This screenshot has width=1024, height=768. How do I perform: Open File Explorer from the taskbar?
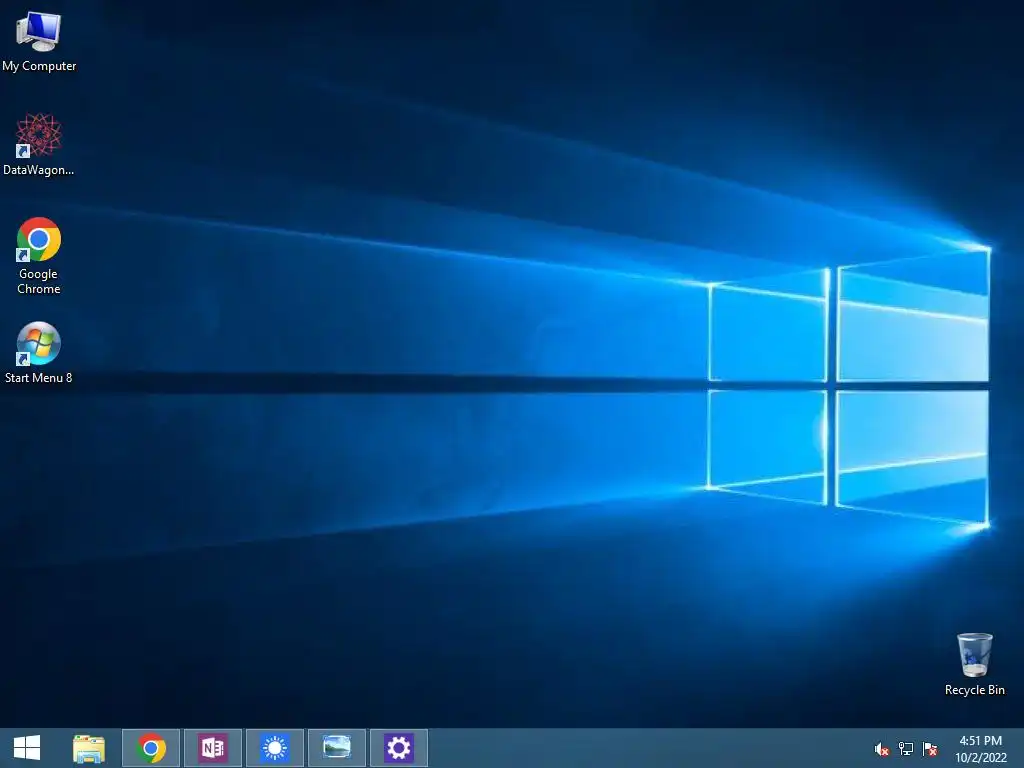coord(89,748)
